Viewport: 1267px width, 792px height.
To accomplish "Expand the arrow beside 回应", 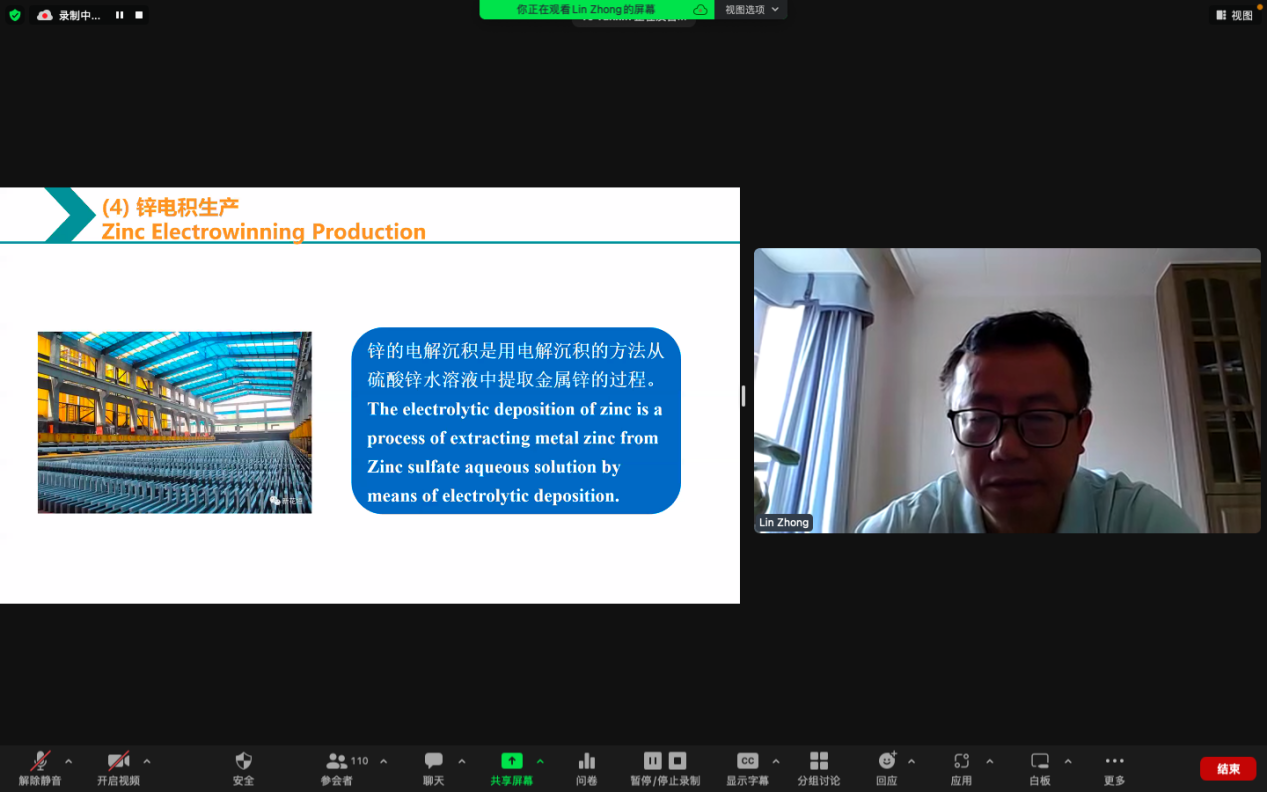I will [911, 762].
